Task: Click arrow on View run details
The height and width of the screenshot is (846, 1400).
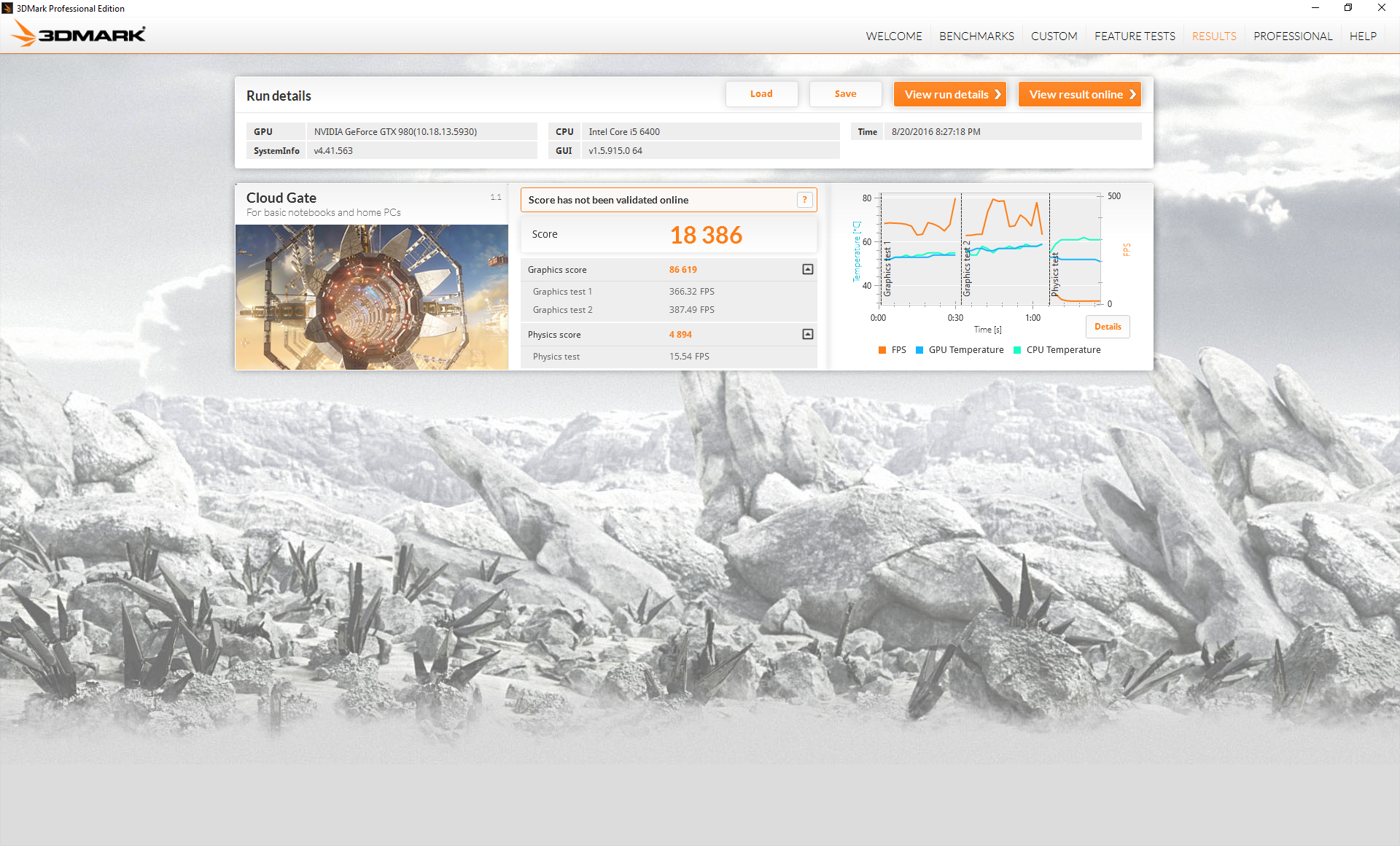Action: 997,95
